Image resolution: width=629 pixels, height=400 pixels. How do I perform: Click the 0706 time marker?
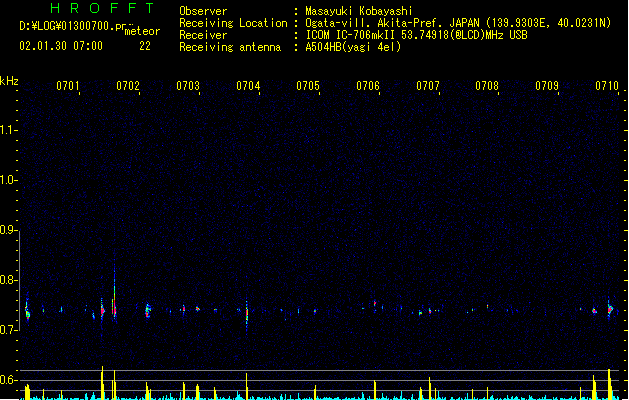click(x=368, y=86)
